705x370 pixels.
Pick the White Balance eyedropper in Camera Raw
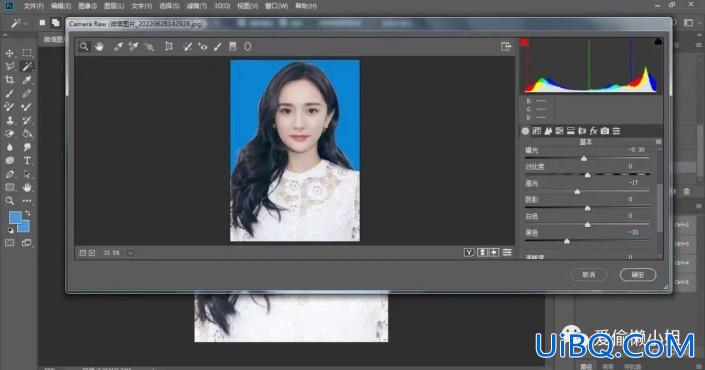(x=118, y=46)
